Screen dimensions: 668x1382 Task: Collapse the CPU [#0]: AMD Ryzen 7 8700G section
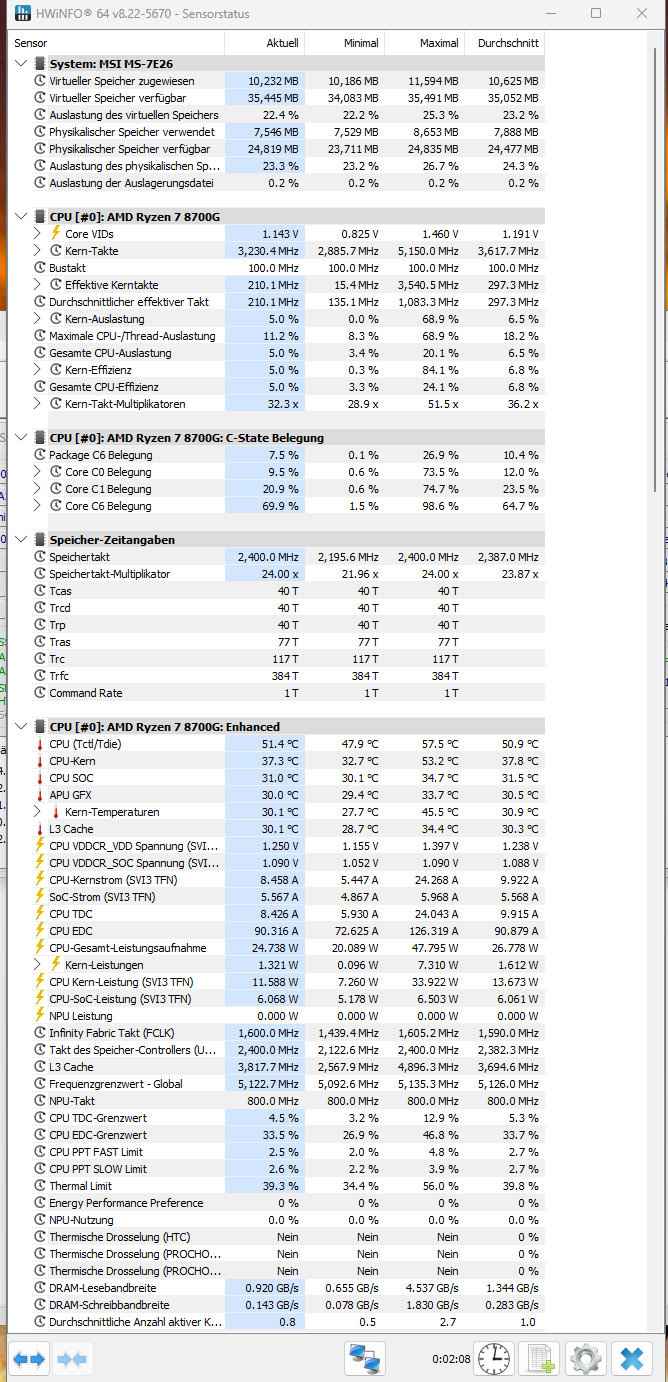click(23, 217)
